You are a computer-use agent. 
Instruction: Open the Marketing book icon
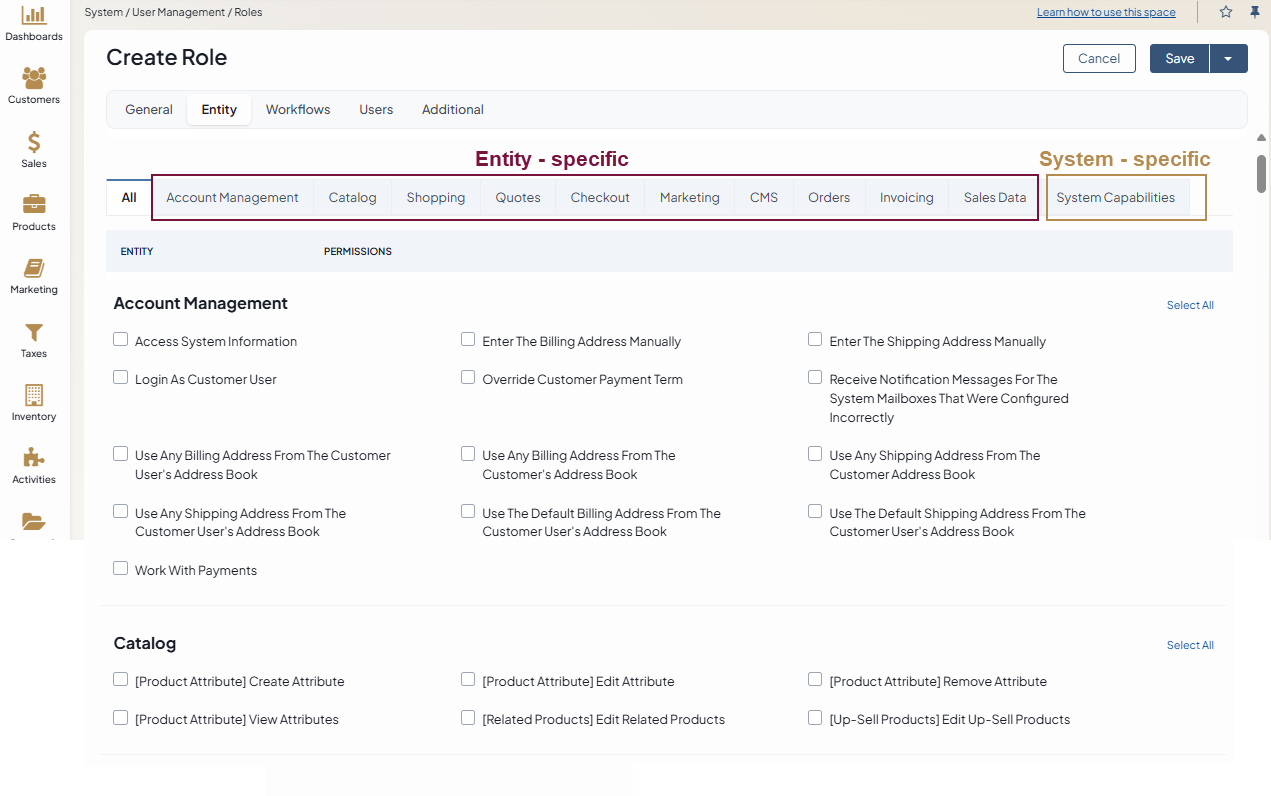click(34, 268)
